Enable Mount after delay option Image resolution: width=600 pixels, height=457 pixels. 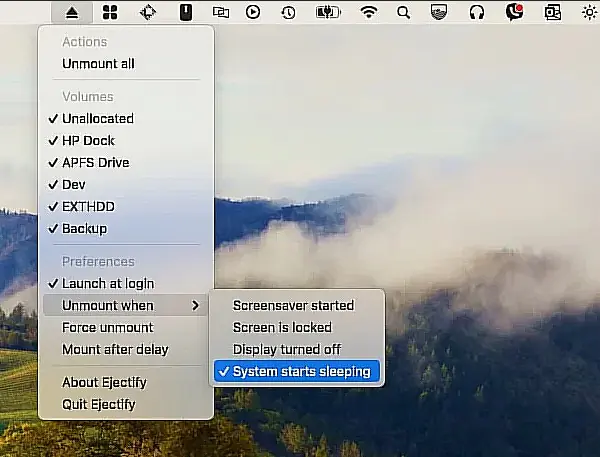pyautogui.click(x=126, y=349)
